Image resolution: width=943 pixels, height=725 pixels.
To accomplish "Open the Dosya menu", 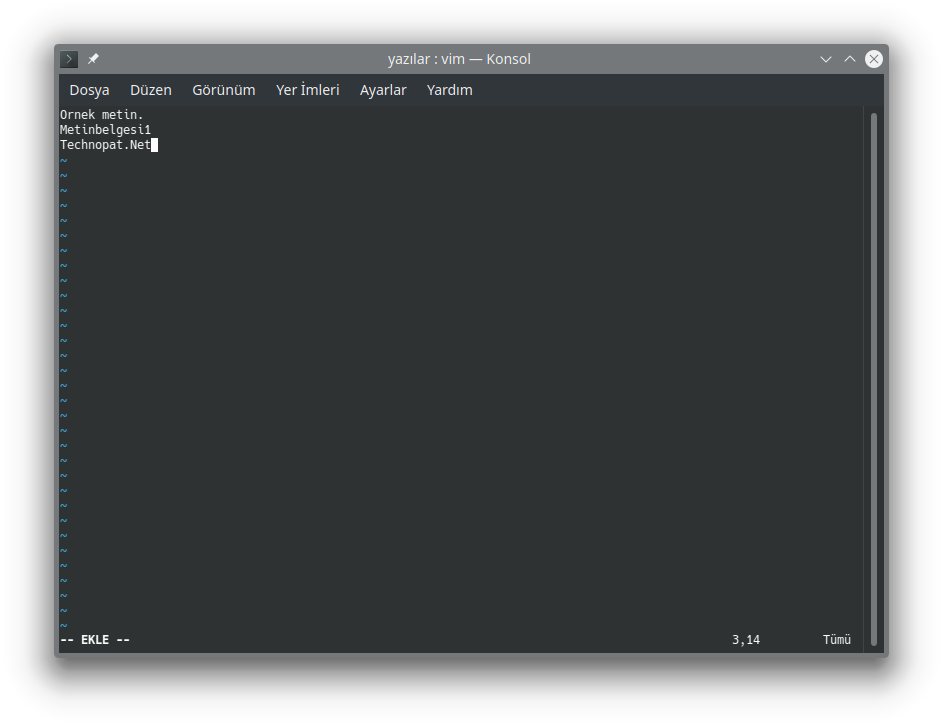I will (x=89, y=90).
